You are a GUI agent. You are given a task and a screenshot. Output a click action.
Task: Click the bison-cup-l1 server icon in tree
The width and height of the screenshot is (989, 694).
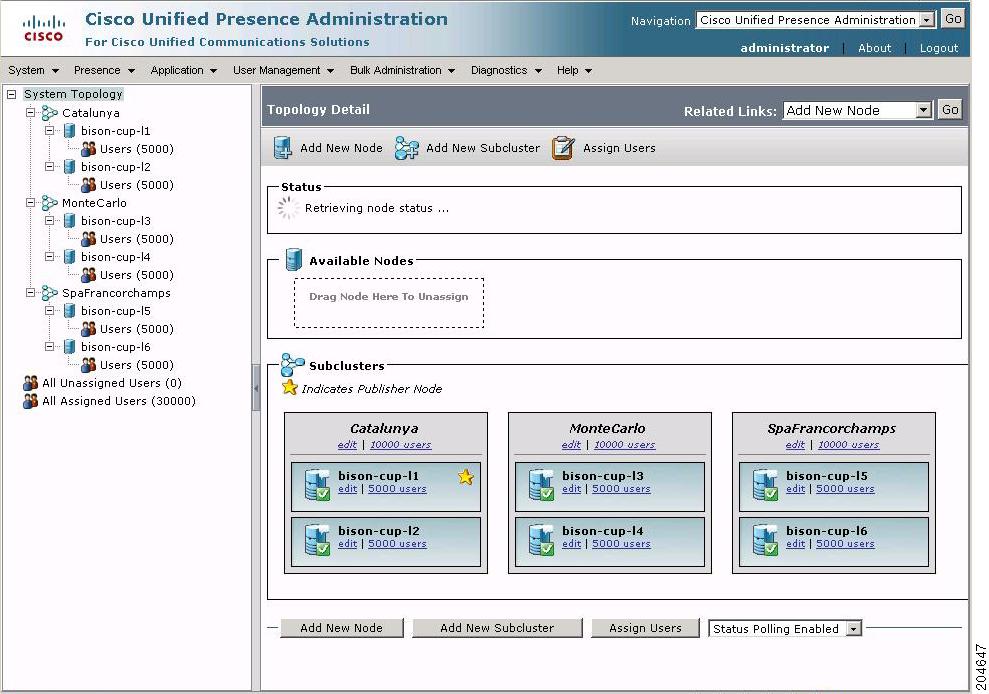pyautogui.click(x=70, y=131)
